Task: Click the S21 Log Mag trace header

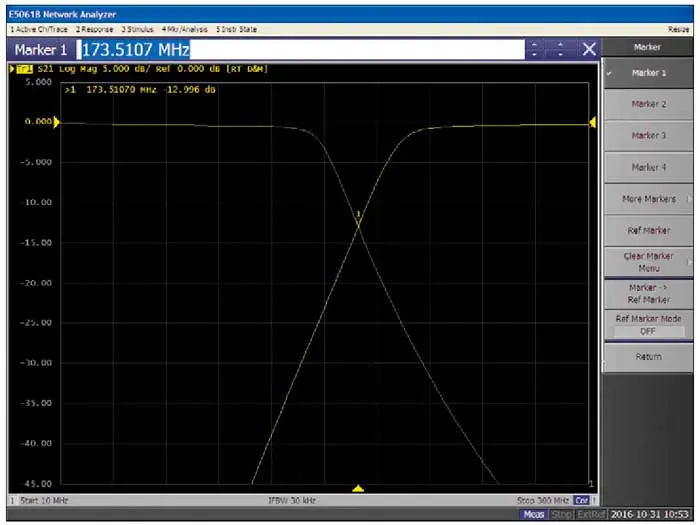Action: (153, 69)
